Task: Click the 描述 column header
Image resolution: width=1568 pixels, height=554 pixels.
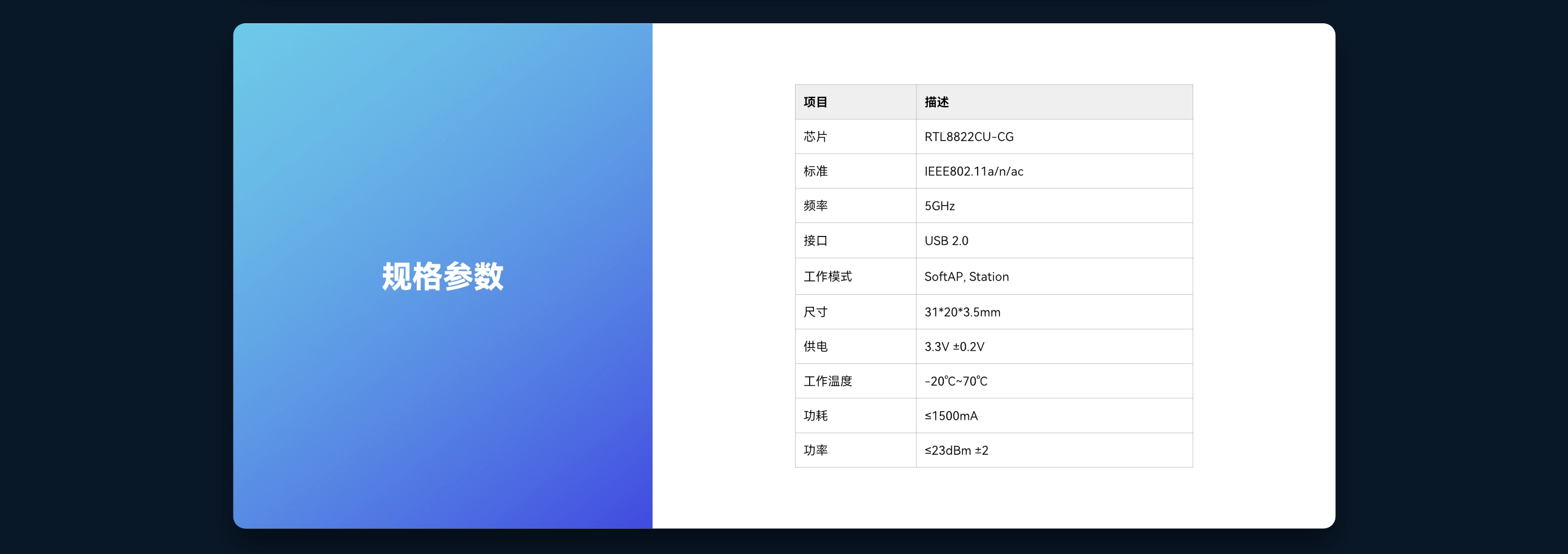Action: (x=937, y=102)
